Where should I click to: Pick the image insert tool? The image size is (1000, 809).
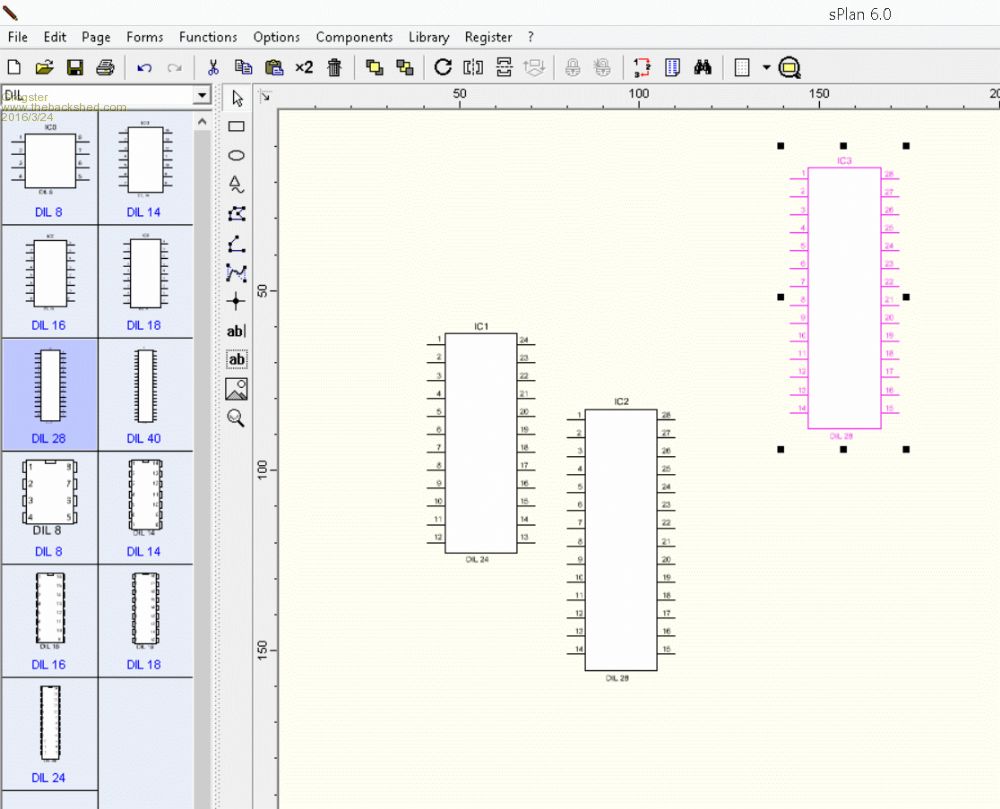tap(237, 389)
